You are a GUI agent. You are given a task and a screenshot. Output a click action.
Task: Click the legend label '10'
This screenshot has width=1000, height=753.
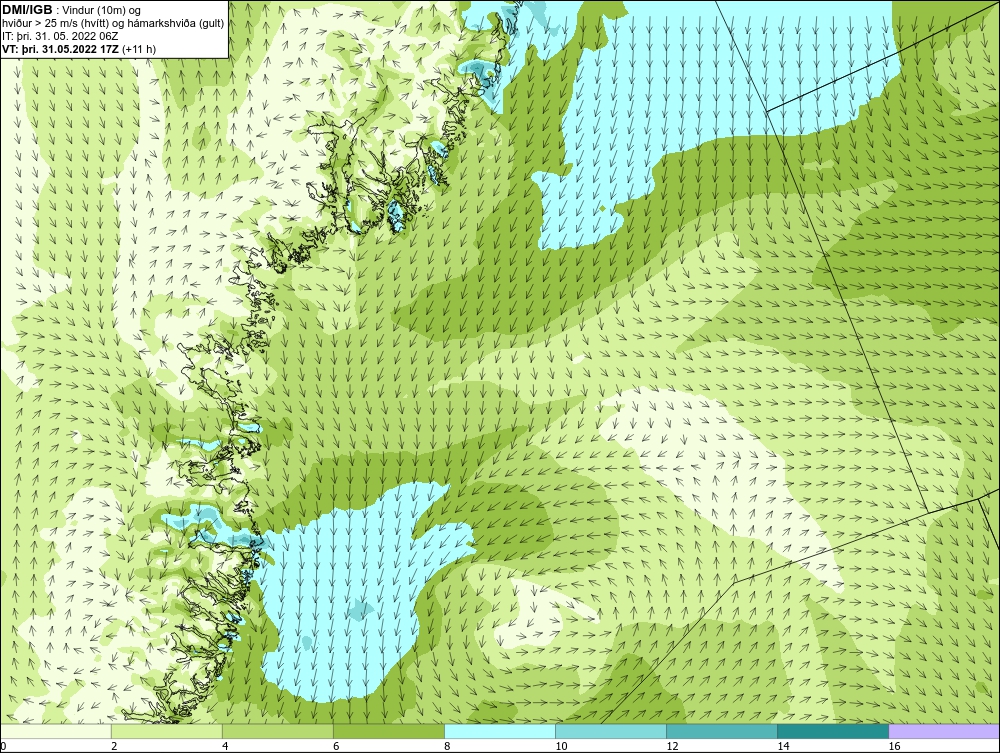coord(561,746)
